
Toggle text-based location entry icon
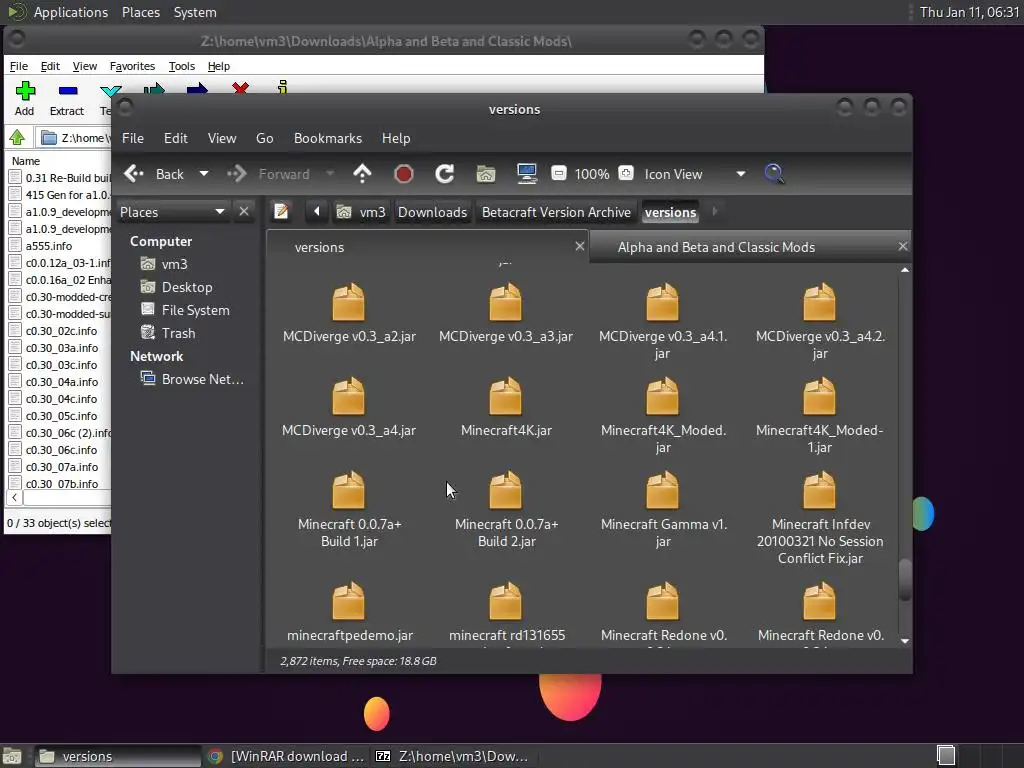click(x=281, y=212)
